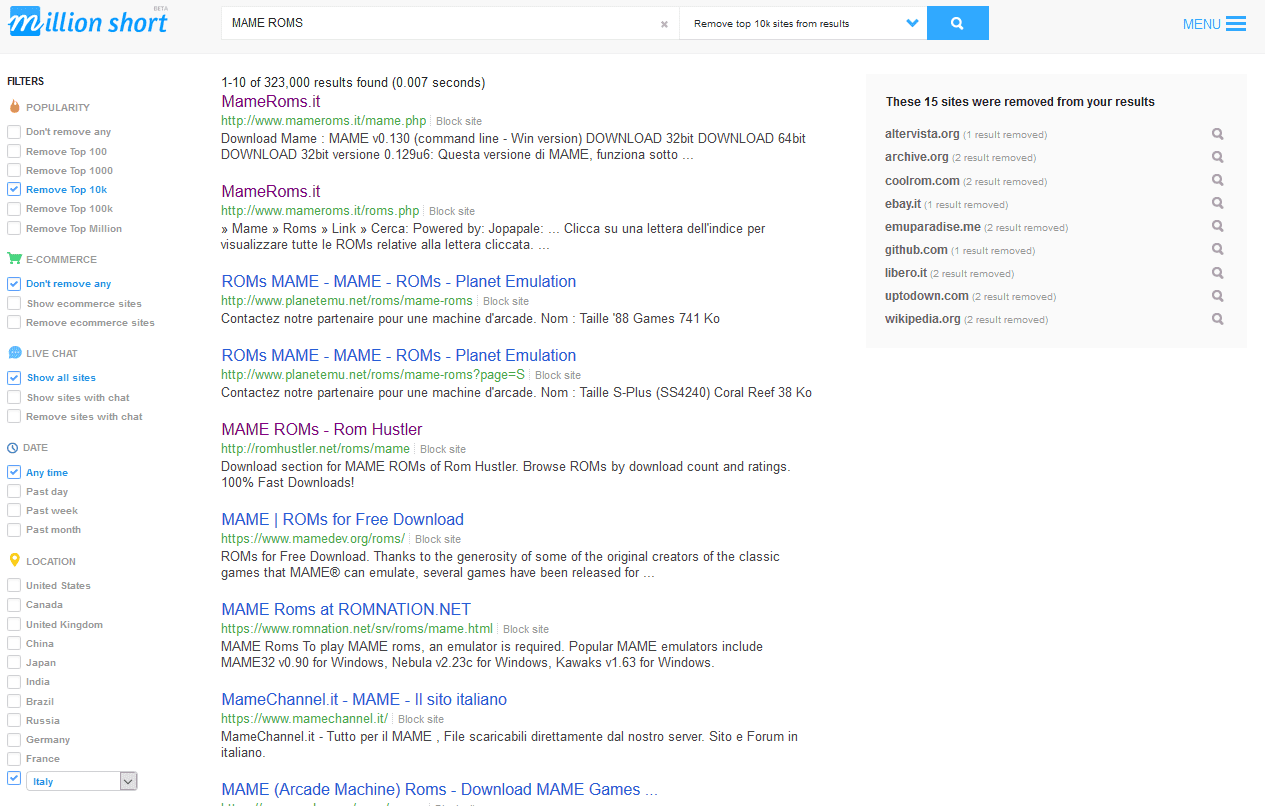Clear the search box with X icon
Screen dimensions: 1265x806
pos(664,24)
